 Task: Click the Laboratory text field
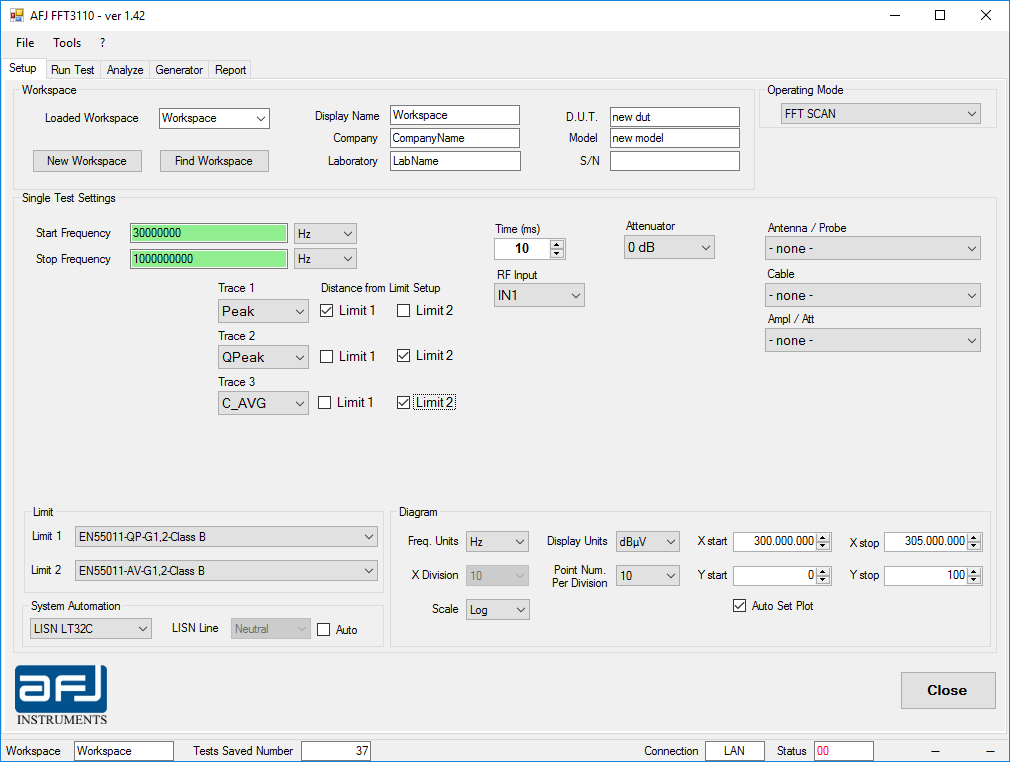pos(455,161)
